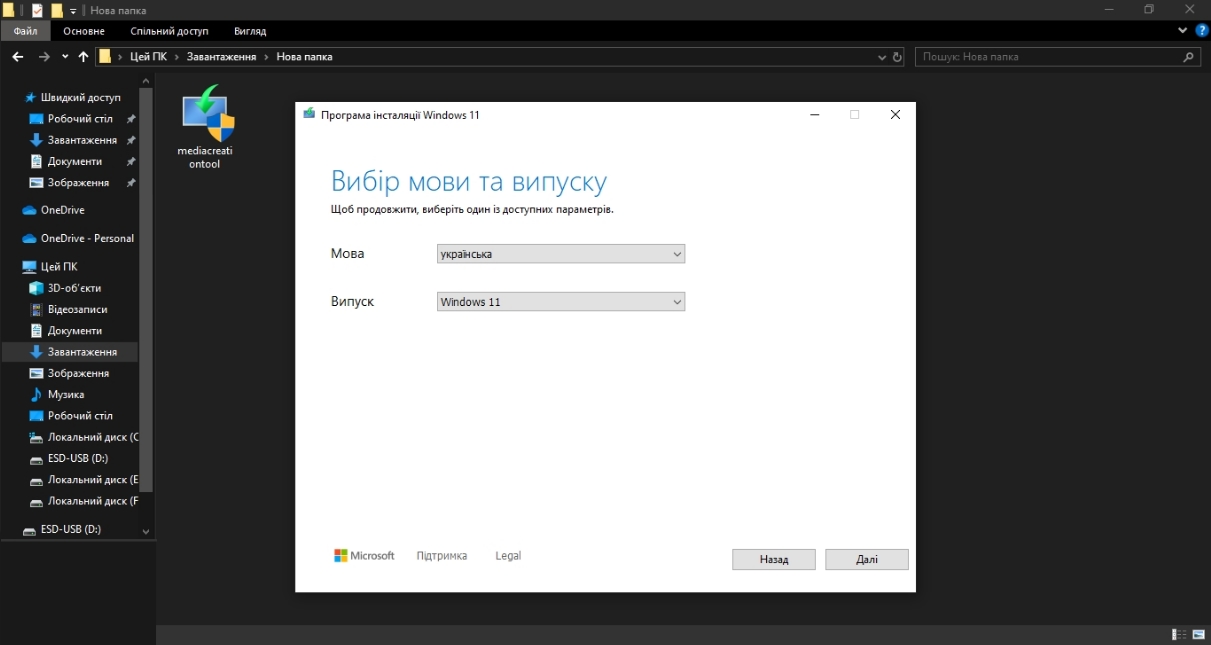The image size is (1211, 645).
Task: Click New folder icon in title bar
Action: point(57,10)
